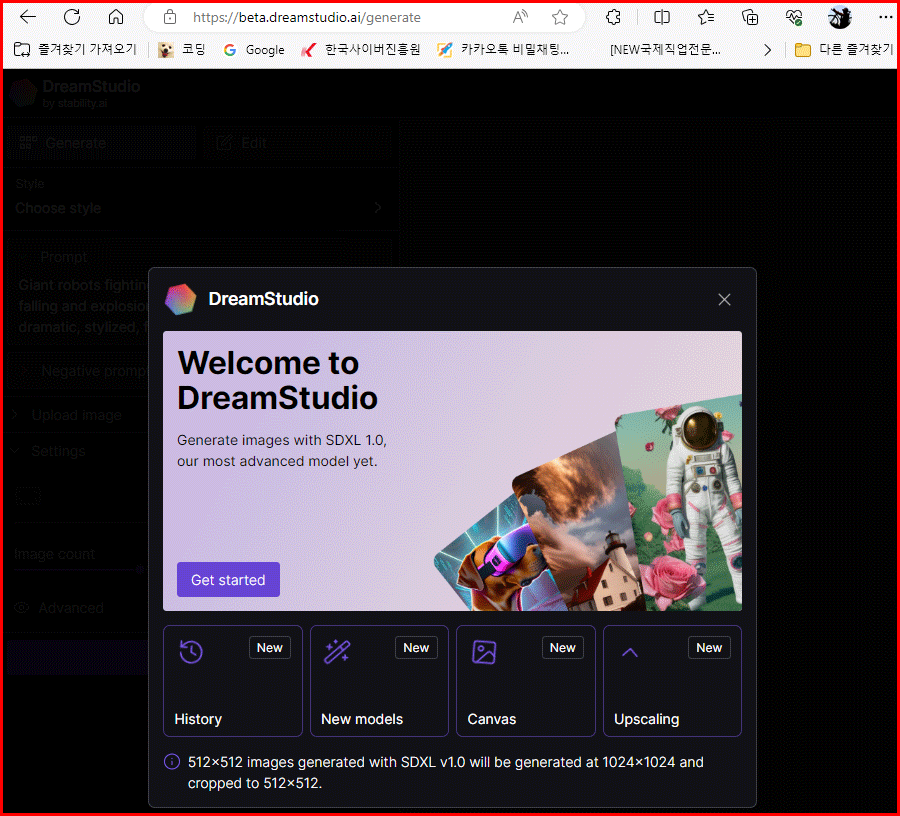
Task: Open the browser settings and more menu
Action: coord(885,18)
